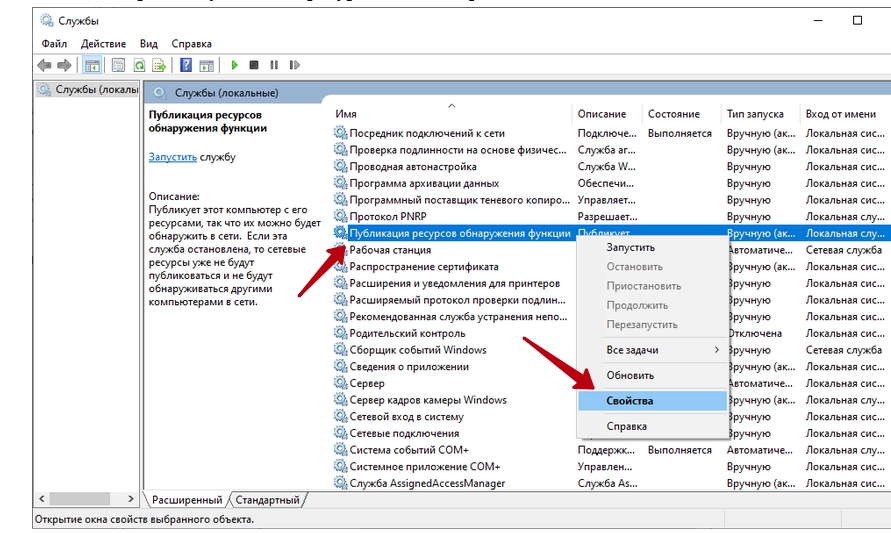Screen dimensions: 891x533
Task: Click the 'Запустить' link in the description pane
Action: (172, 157)
